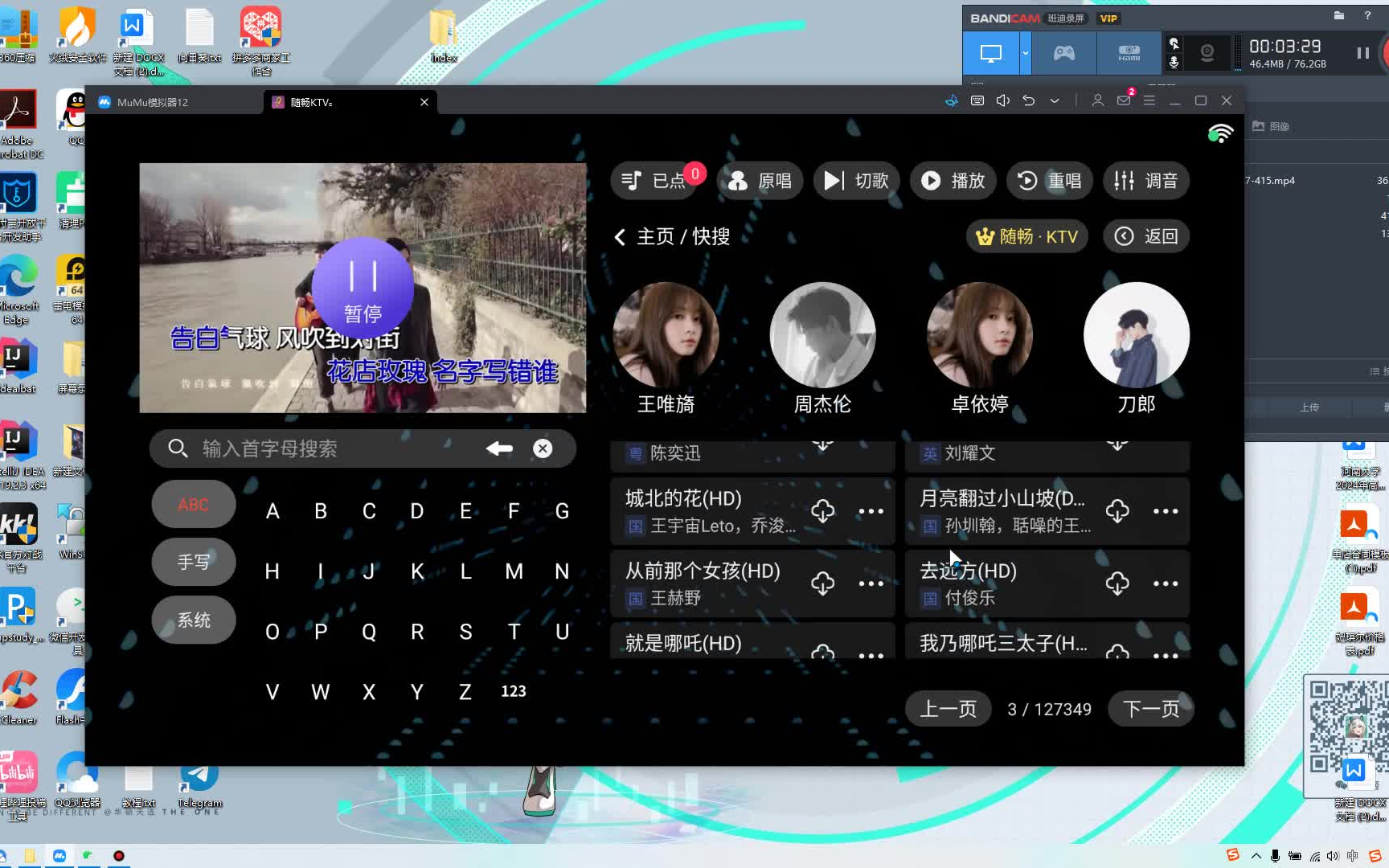
Task: Select song 就是哪吒(HD)
Action: (752, 641)
